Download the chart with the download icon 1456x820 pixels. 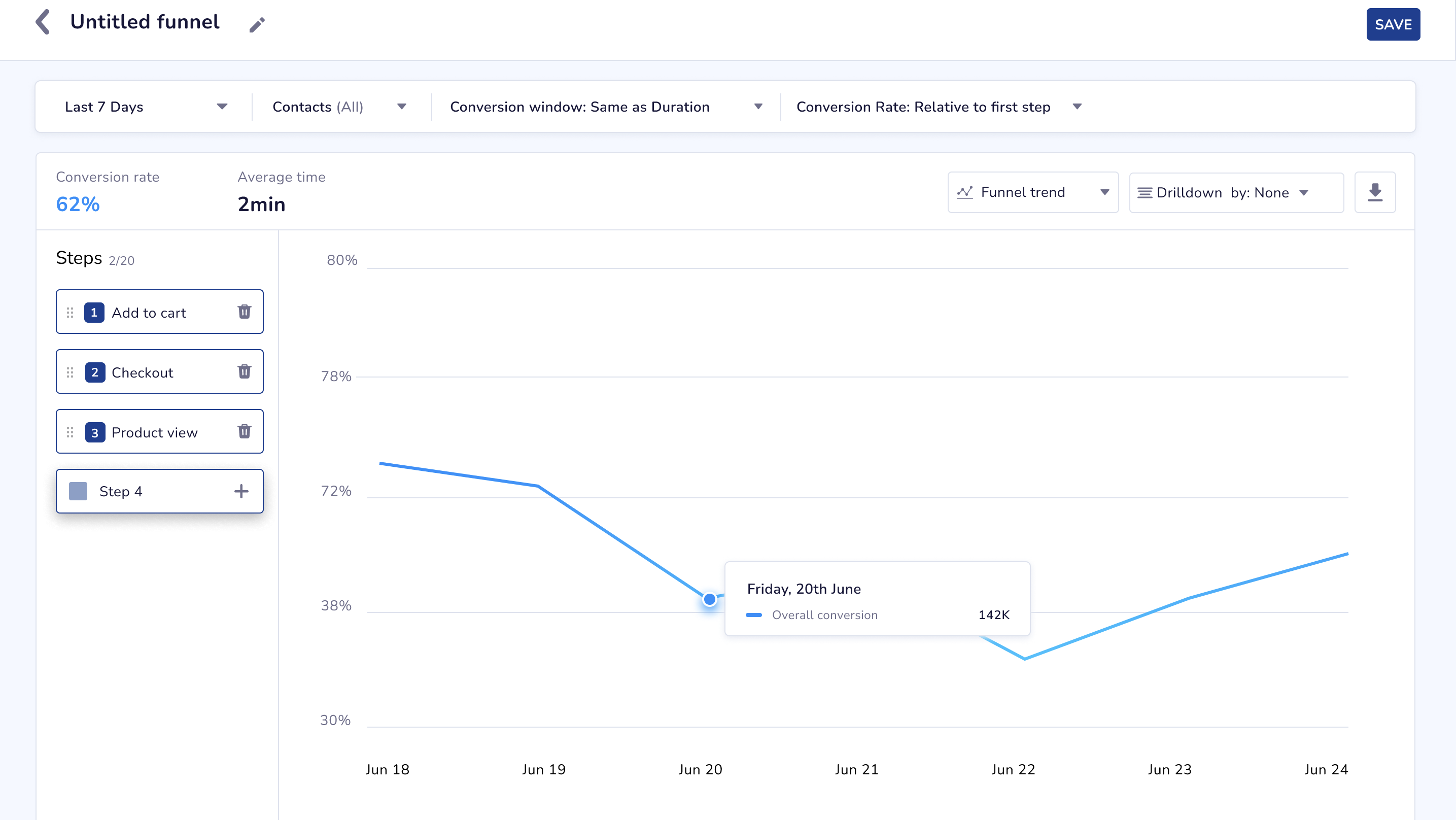click(1375, 192)
